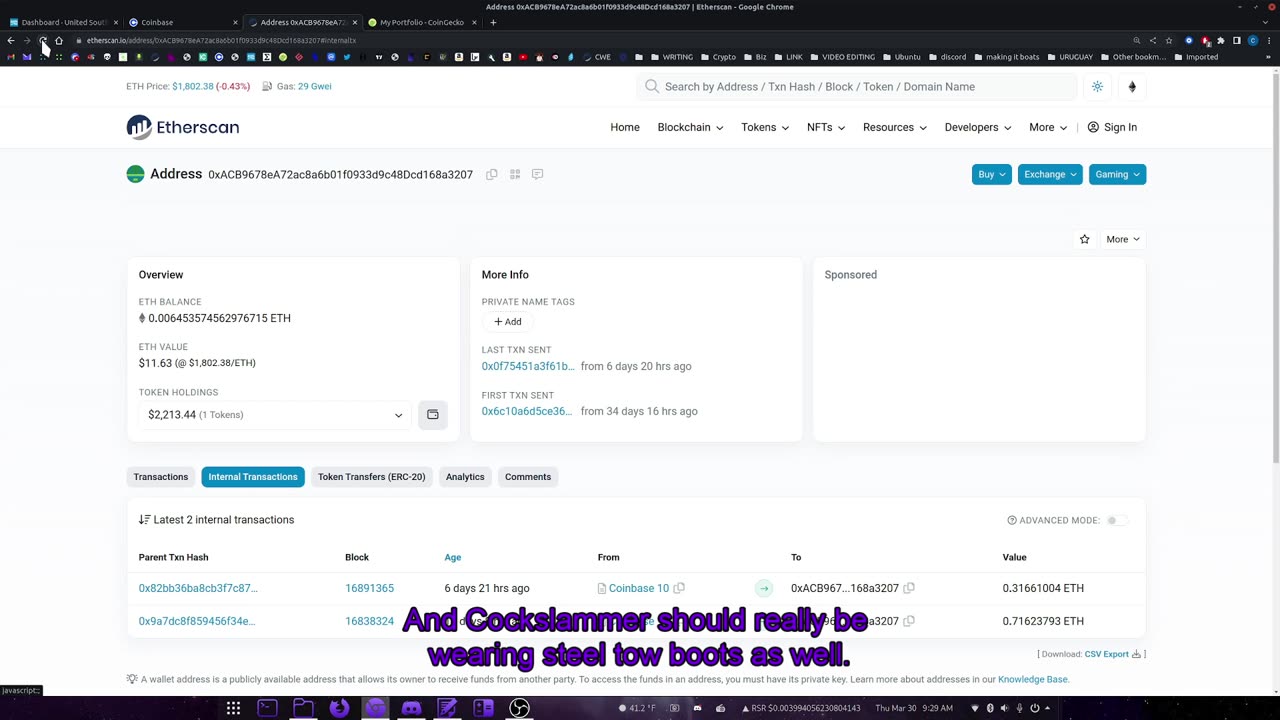Expand the Blockchain menu
Image resolution: width=1280 pixels, height=720 pixels.
click(690, 127)
